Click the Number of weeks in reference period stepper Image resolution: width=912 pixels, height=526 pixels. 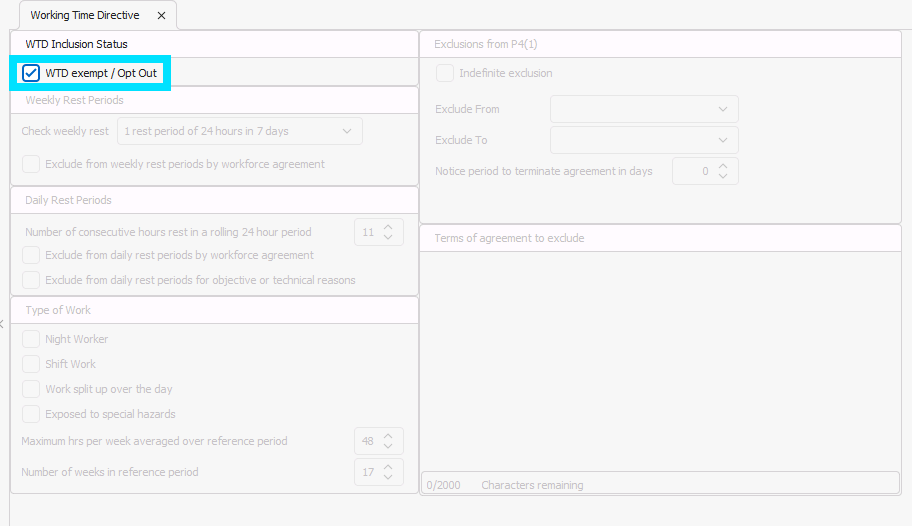pos(379,472)
